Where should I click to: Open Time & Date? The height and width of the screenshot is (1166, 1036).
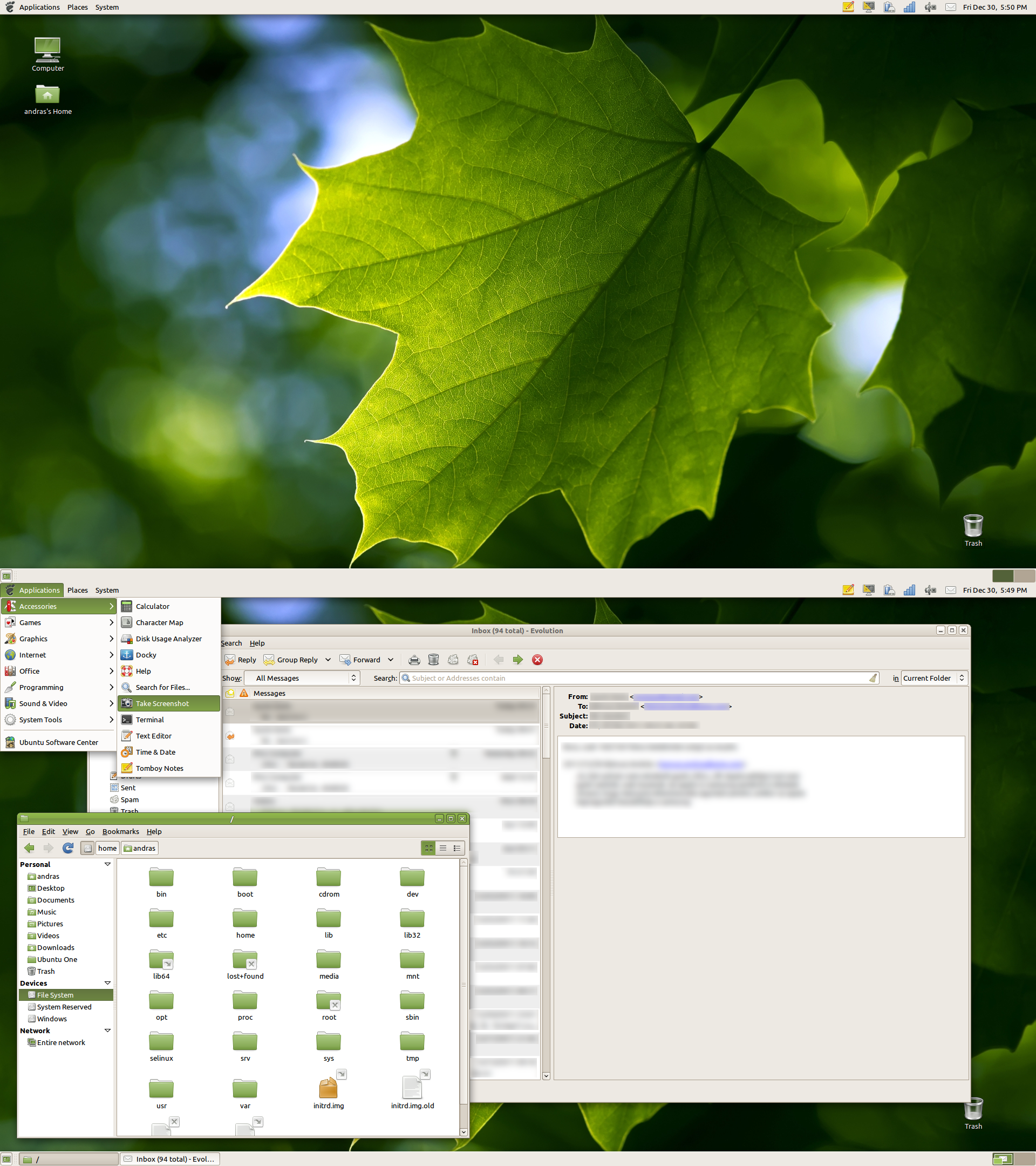[x=169, y=752]
